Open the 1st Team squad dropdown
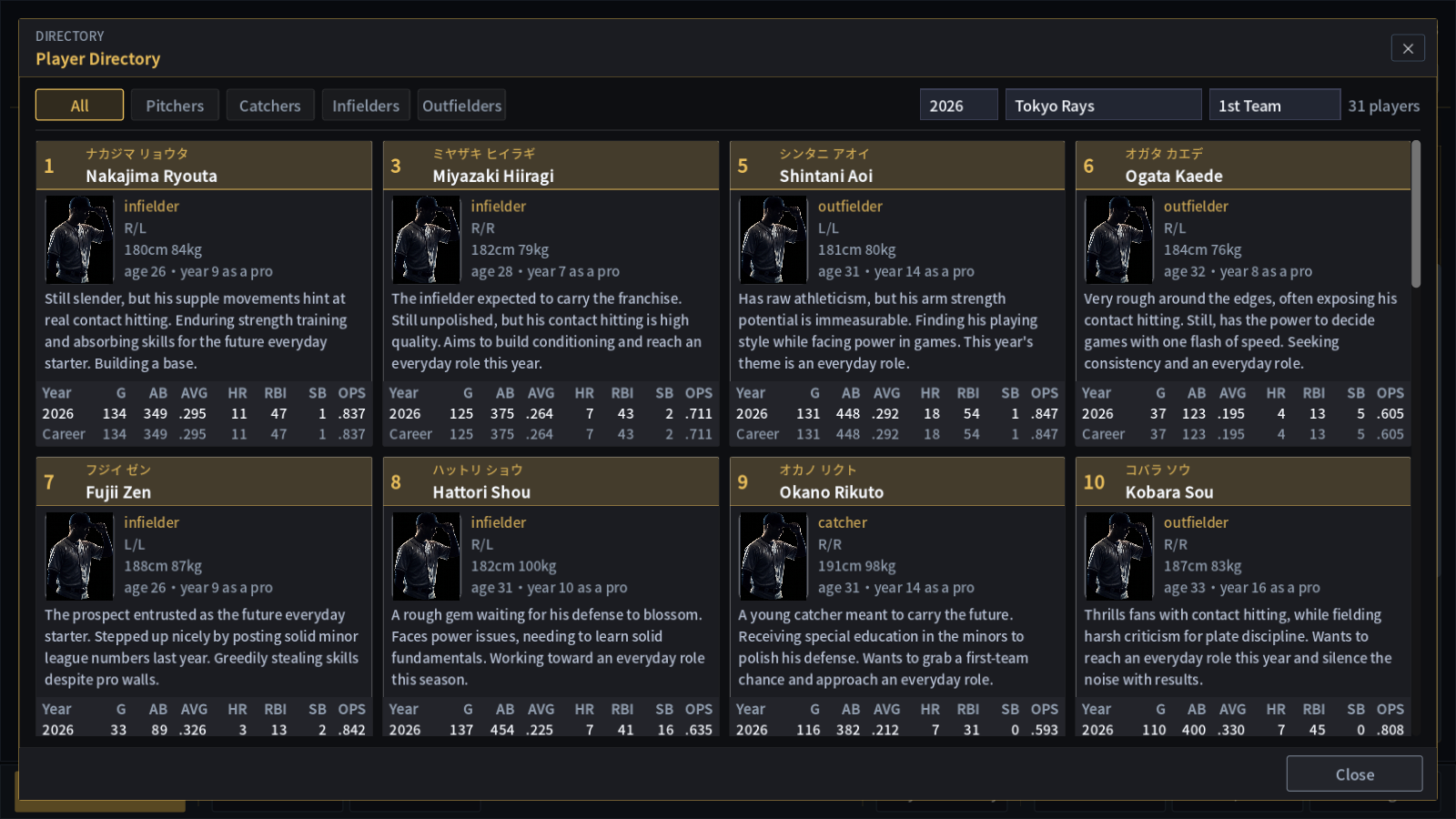 1274,106
